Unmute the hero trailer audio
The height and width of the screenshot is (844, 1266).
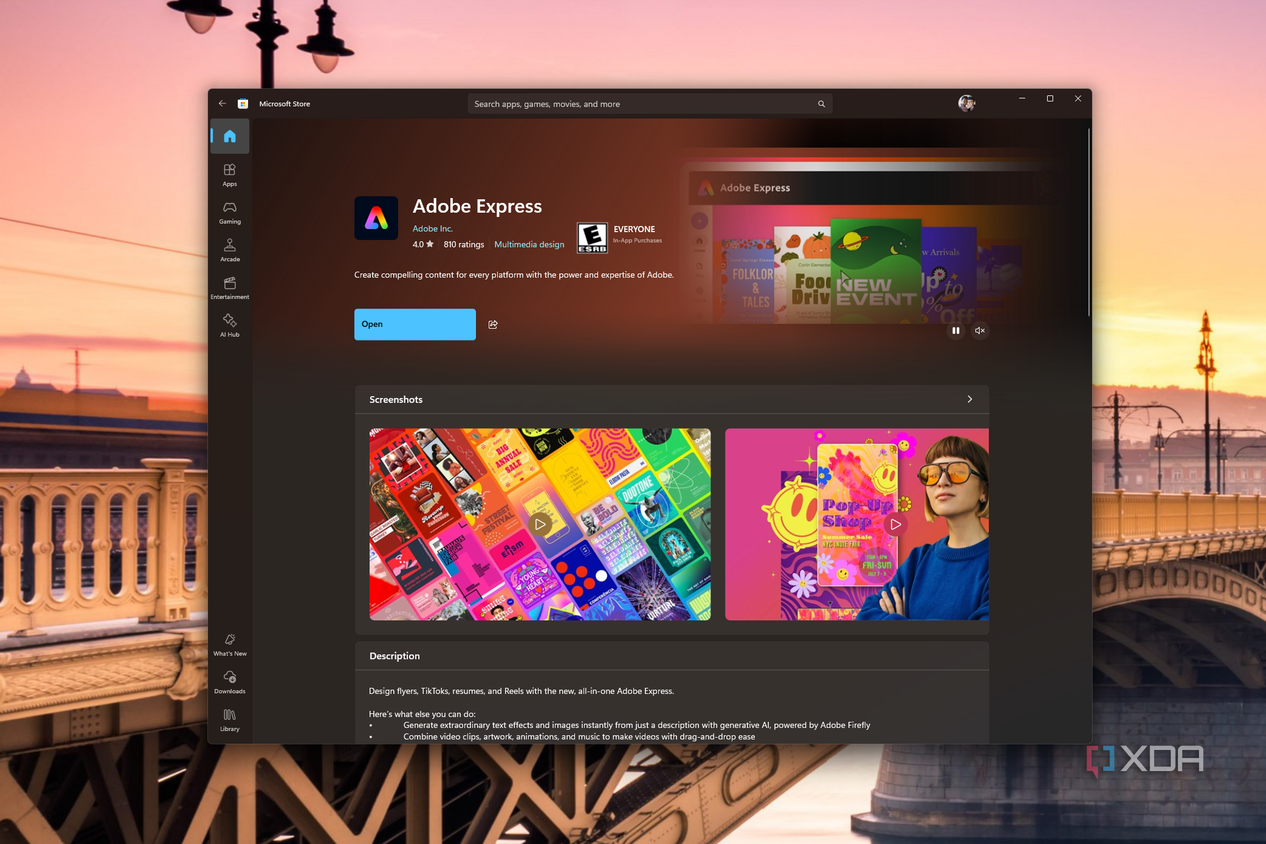click(980, 330)
